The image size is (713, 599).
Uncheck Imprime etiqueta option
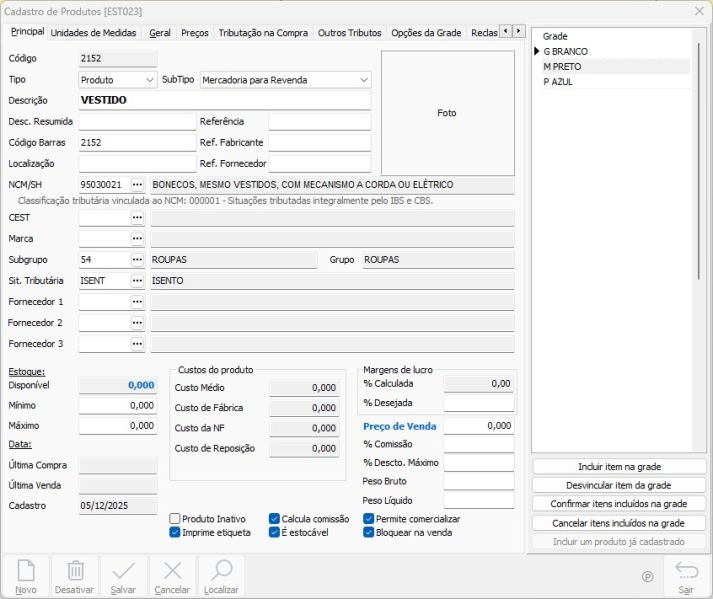click(175, 533)
